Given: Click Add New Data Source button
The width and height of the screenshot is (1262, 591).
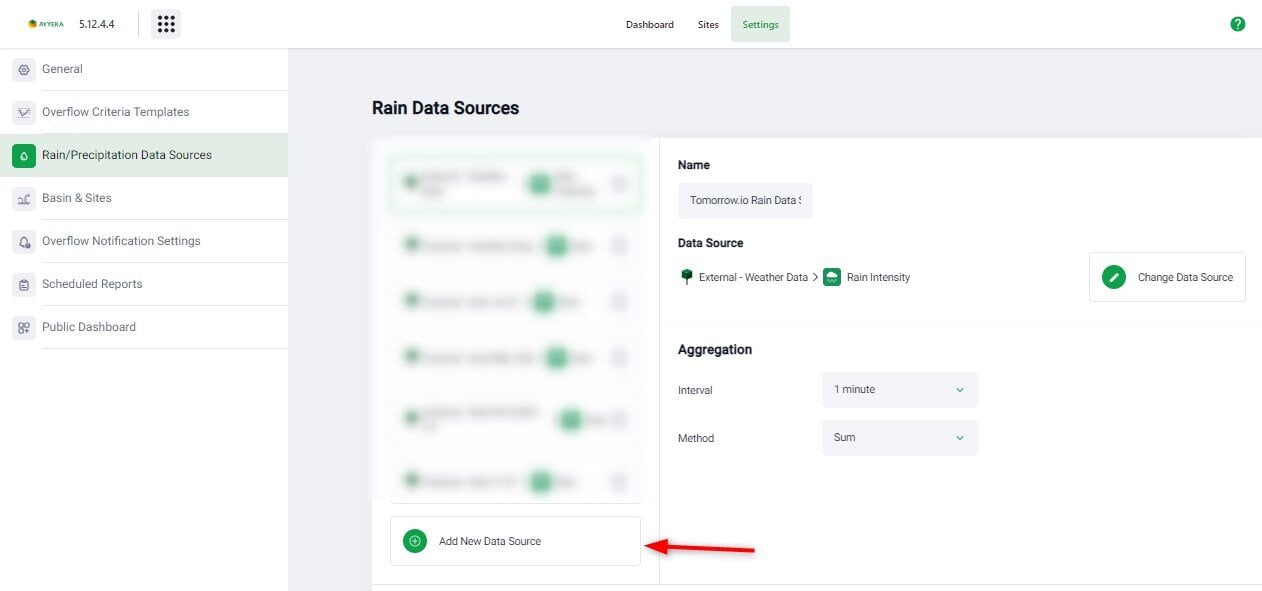Looking at the screenshot, I should 514,541.
